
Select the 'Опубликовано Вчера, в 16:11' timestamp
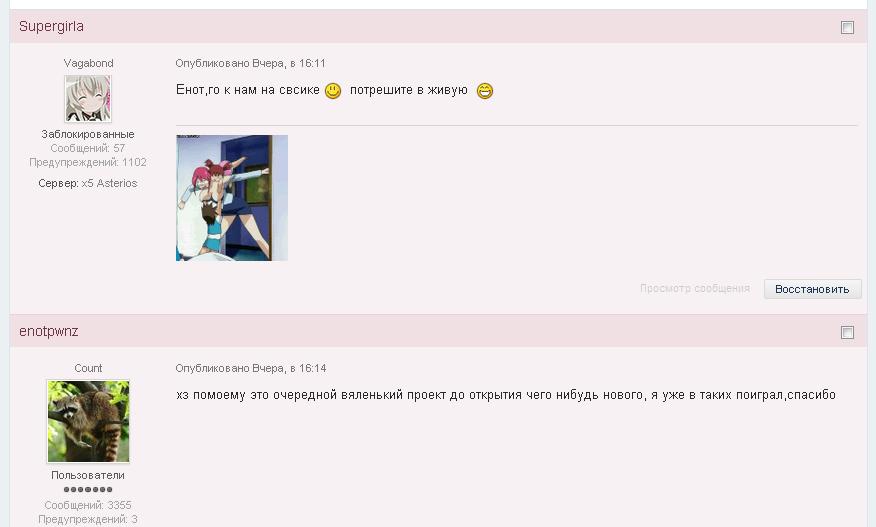pos(250,63)
